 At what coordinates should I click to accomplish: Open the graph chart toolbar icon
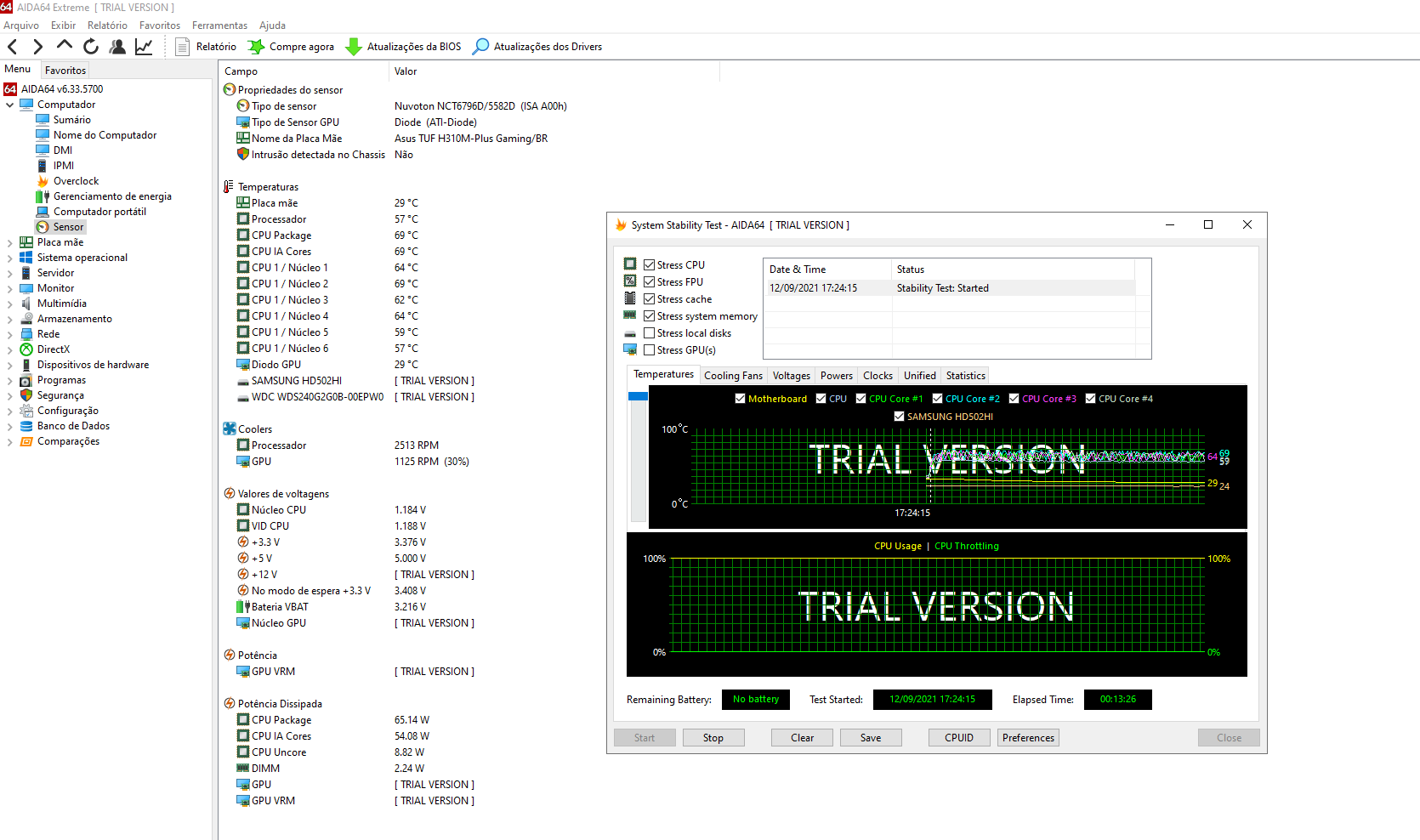tap(144, 47)
